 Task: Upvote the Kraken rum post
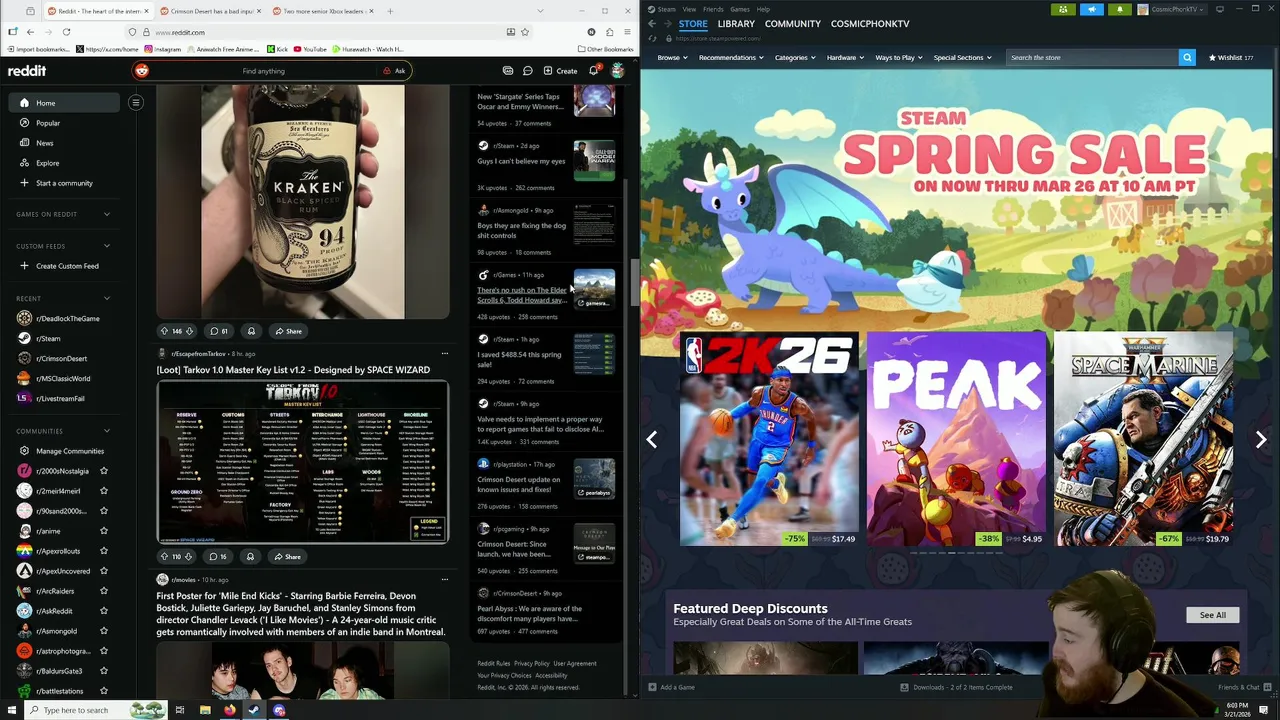pyautogui.click(x=164, y=331)
